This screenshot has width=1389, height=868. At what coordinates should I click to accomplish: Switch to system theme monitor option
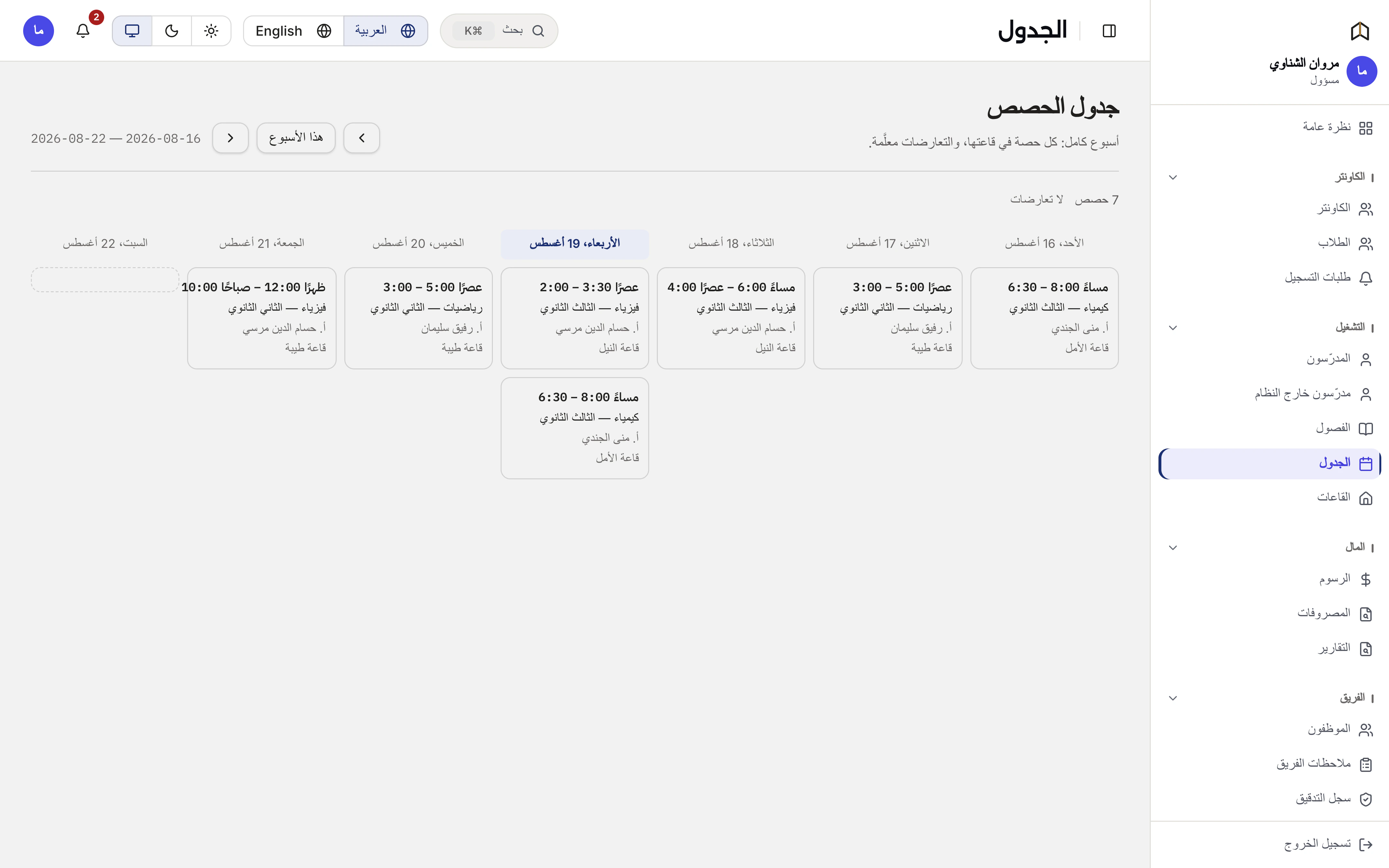click(x=132, y=31)
